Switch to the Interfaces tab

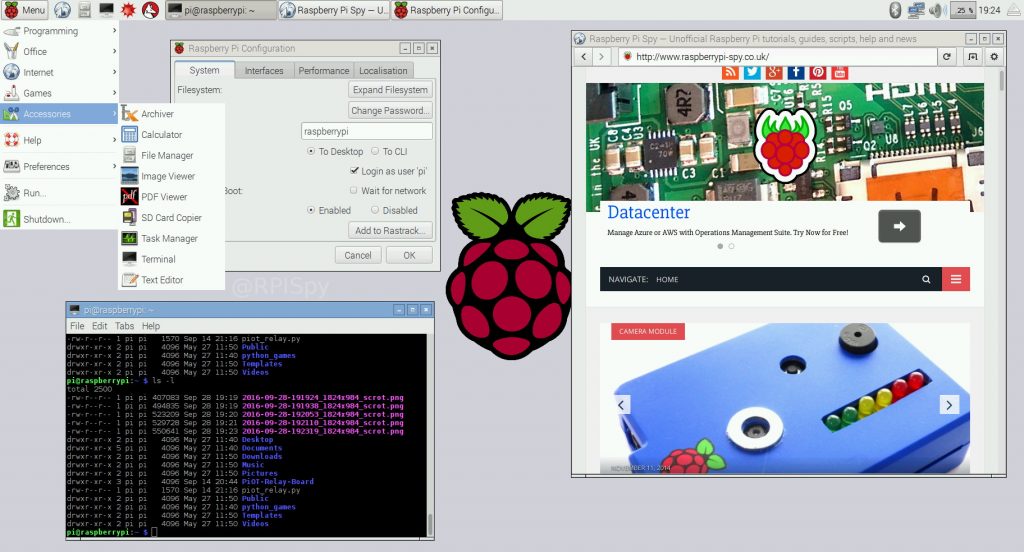pyautogui.click(x=264, y=70)
